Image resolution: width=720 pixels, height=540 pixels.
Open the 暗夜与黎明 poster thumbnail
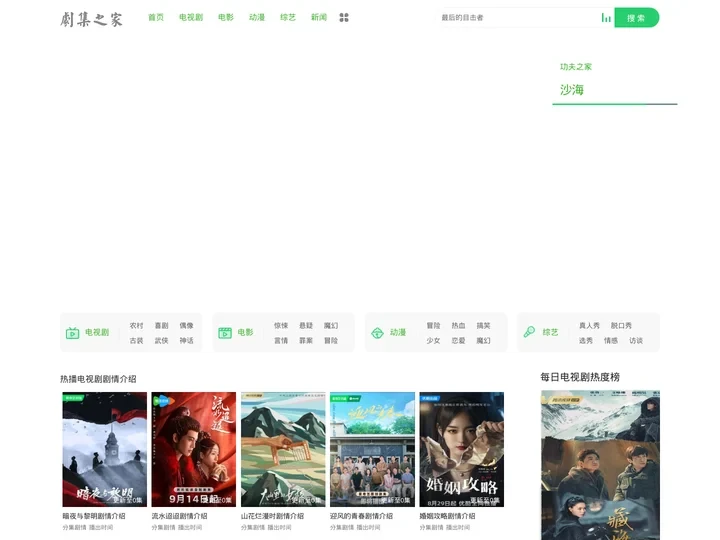pyautogui.click(x=105, y=450)
